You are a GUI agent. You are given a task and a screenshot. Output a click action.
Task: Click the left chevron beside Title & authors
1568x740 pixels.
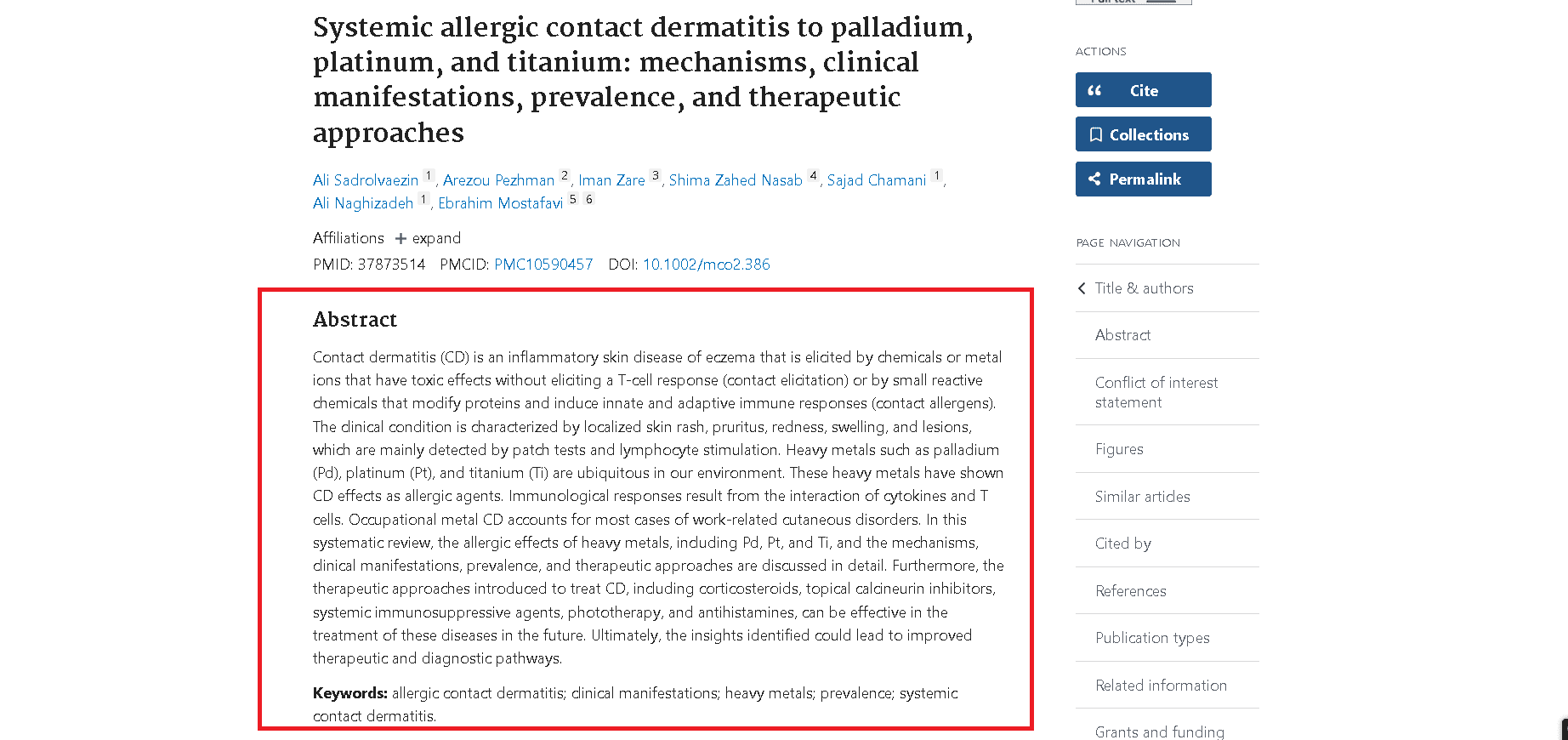(1081, 288)
